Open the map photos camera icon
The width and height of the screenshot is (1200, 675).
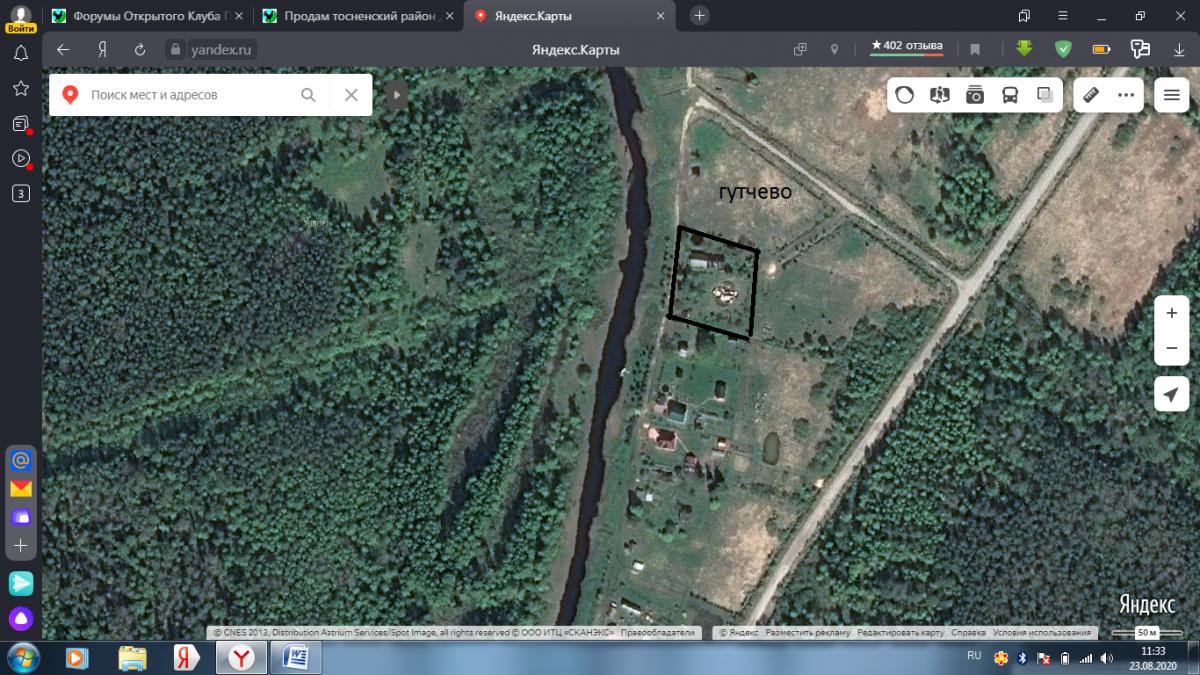(x=975, y=95)
